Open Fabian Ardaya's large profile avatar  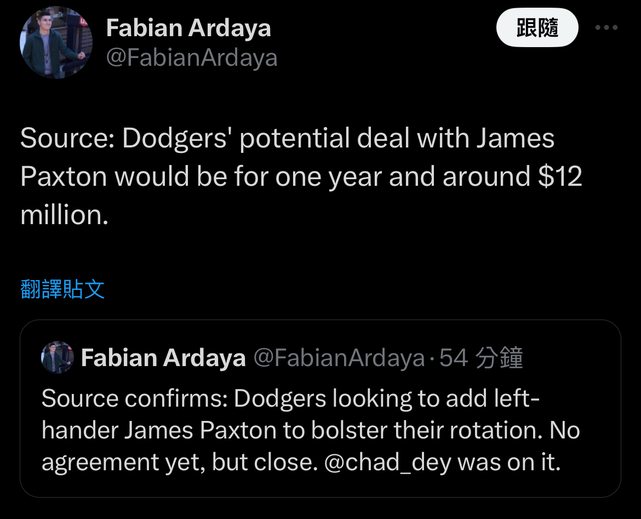(x=55, y=43)
